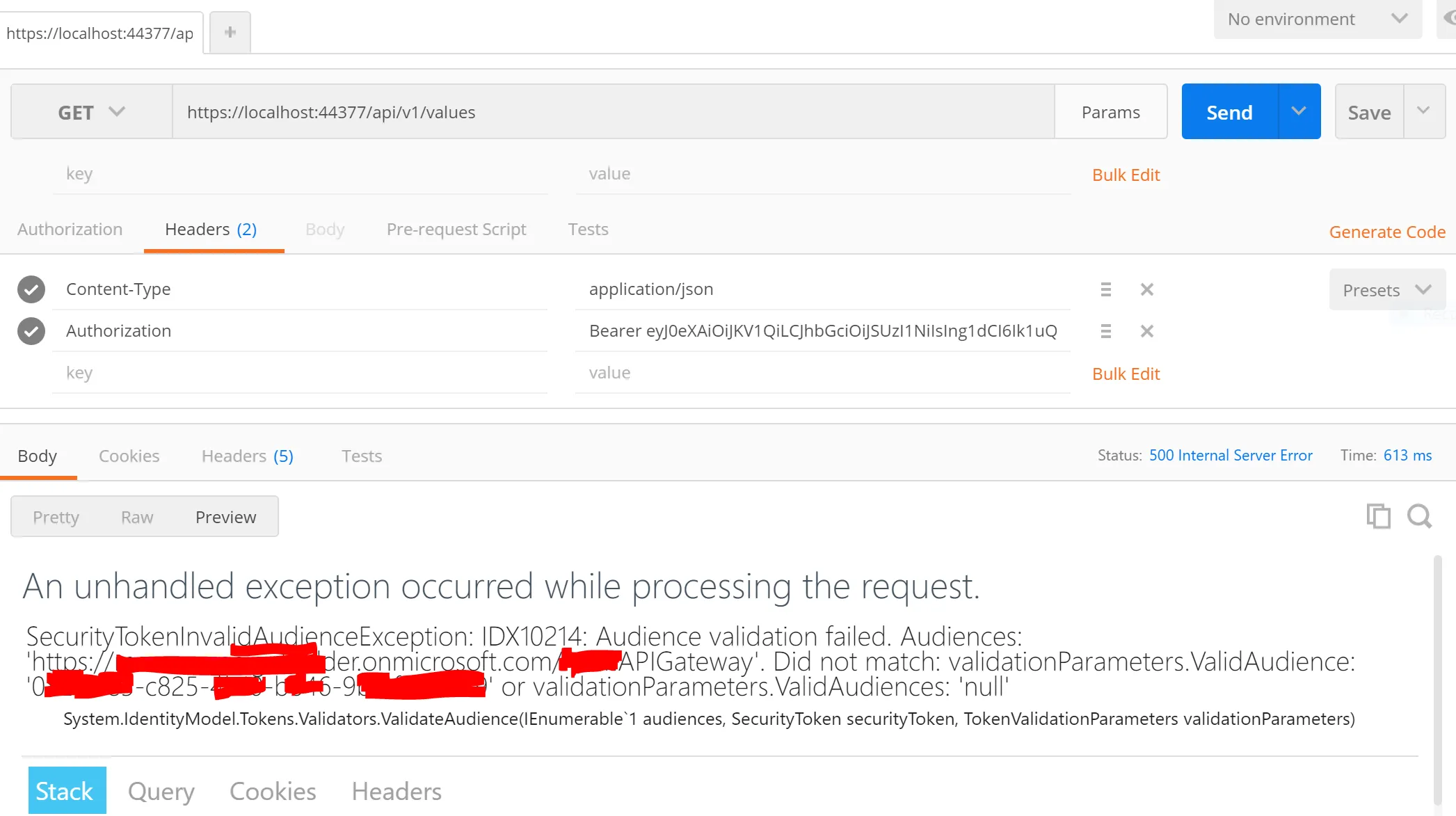The image size is (1456, 816).
Task: Open the Presets dropdown
Action: [1386, 290]
